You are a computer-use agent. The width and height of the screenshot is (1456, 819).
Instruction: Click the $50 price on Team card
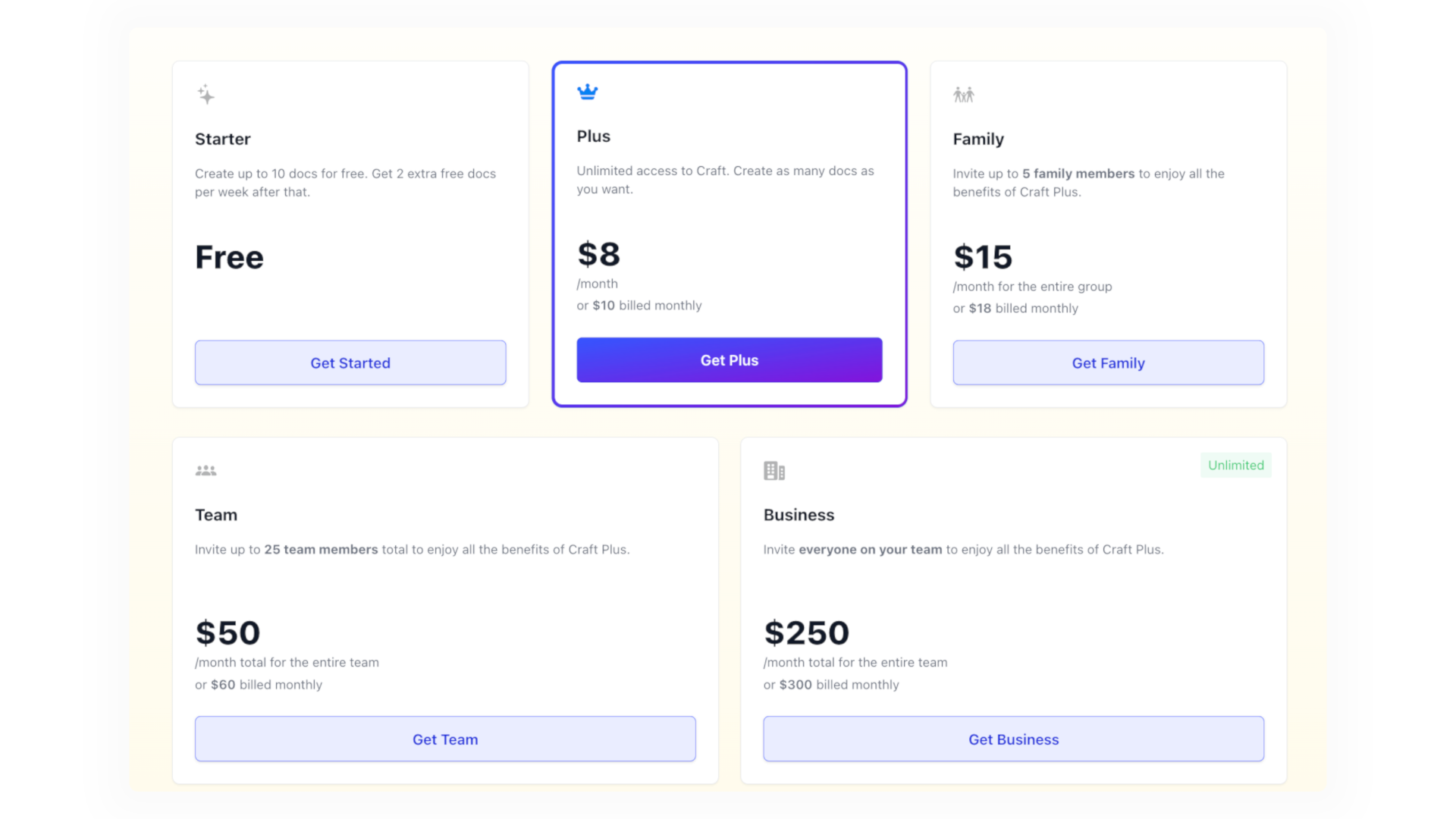227,632
